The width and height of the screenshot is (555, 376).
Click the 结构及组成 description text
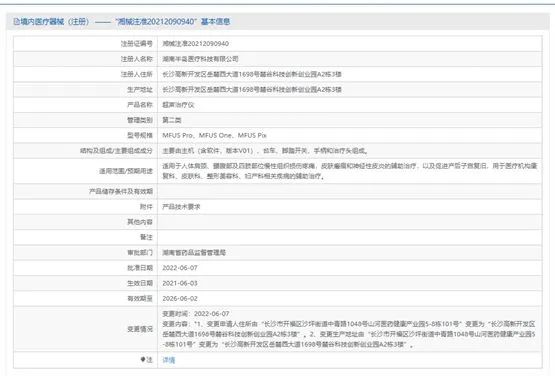point(265,150)
